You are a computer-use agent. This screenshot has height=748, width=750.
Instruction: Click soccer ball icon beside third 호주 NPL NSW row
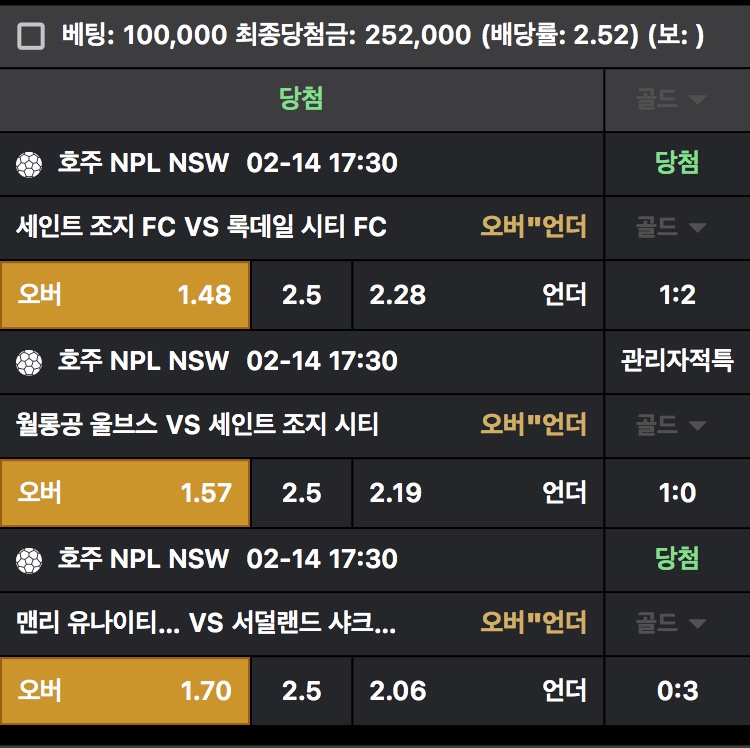(x=29, y=560)
